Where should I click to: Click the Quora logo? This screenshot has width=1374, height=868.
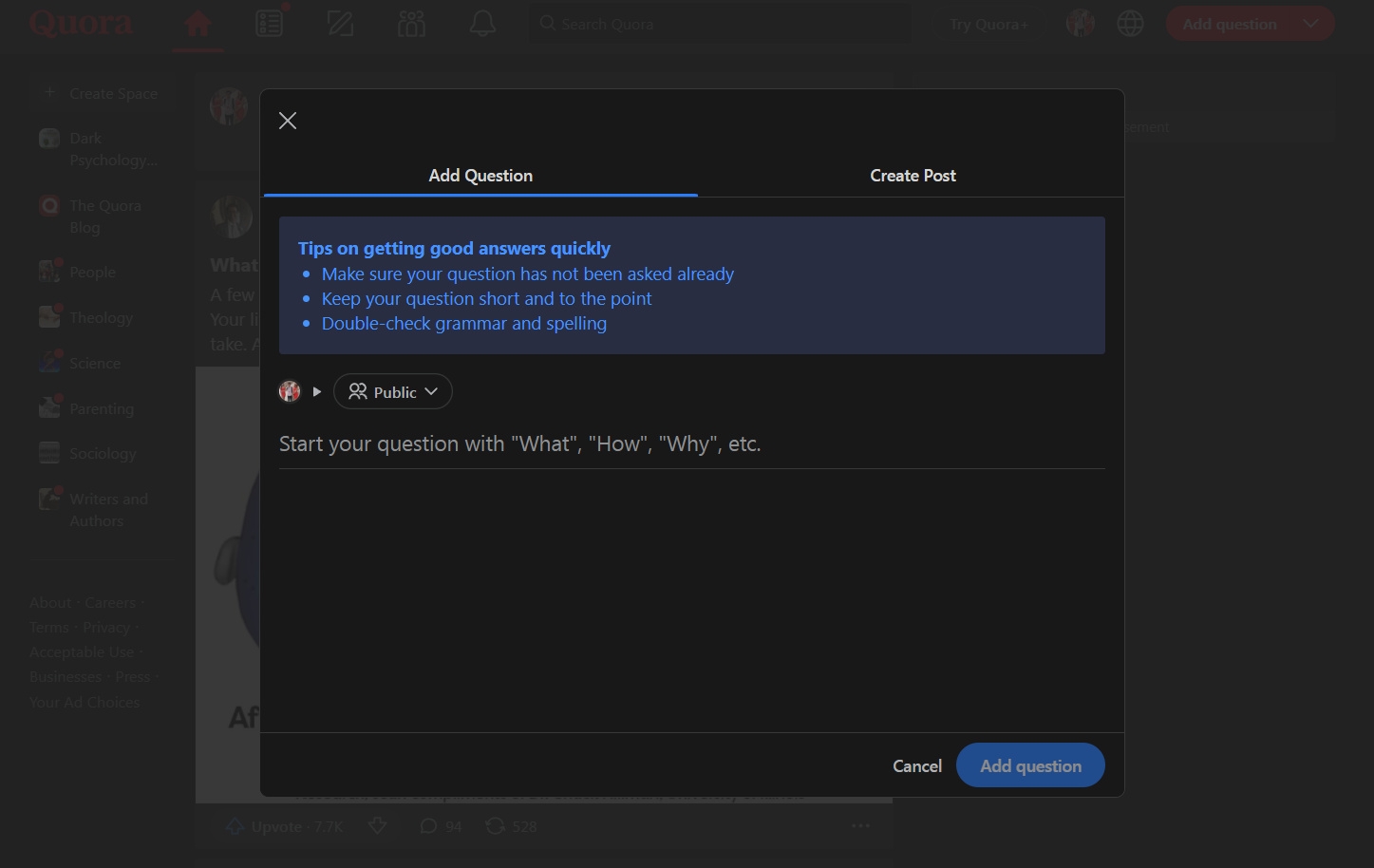coord(81,24)
